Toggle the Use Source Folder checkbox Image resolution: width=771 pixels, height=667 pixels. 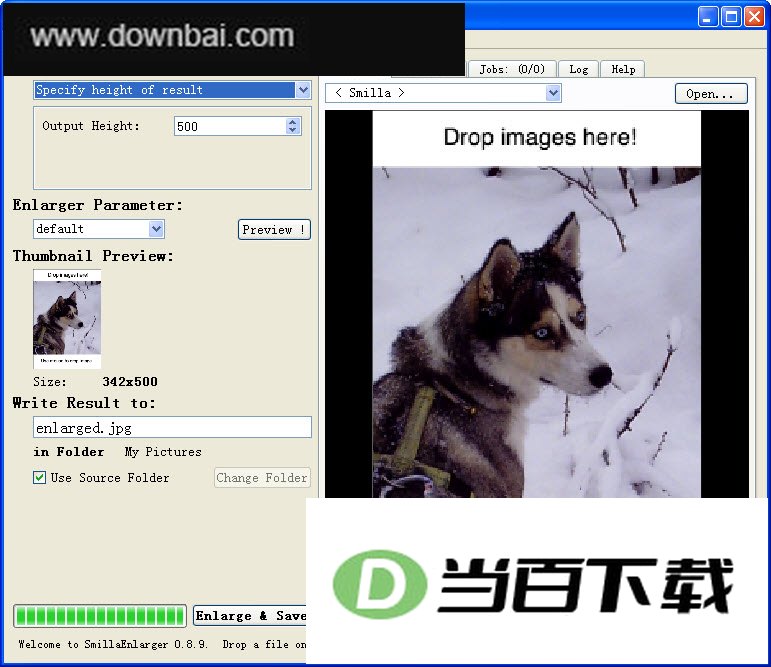[39, 478]
